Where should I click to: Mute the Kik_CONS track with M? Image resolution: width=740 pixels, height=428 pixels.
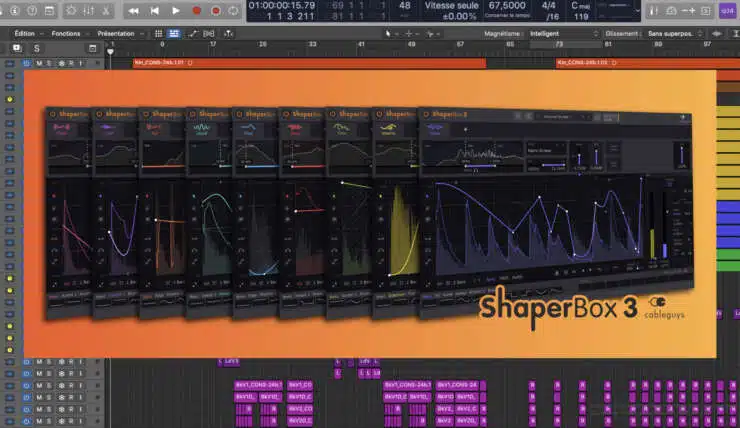click(39, 63)
